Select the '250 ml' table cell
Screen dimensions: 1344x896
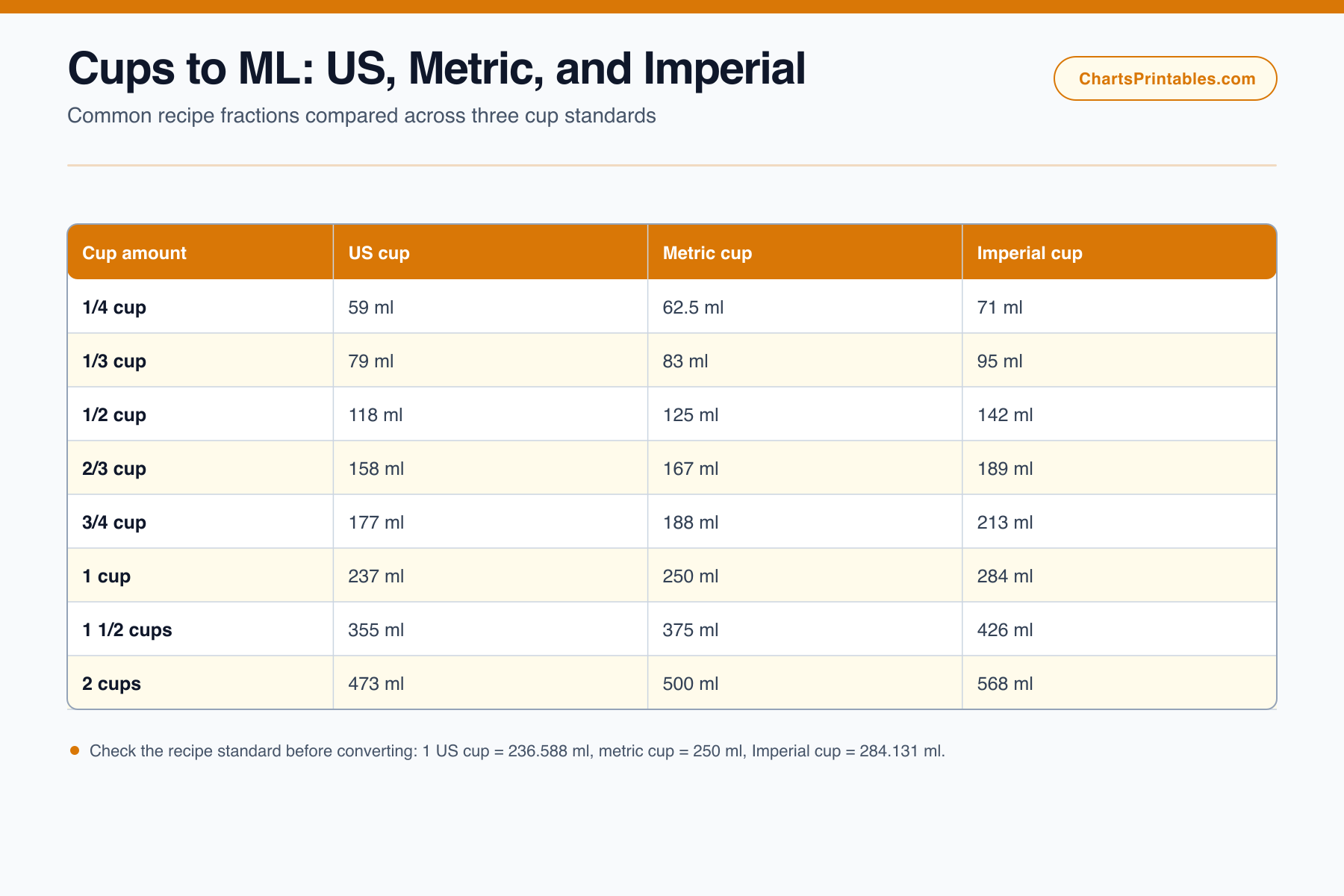click(x=805, y=575)
